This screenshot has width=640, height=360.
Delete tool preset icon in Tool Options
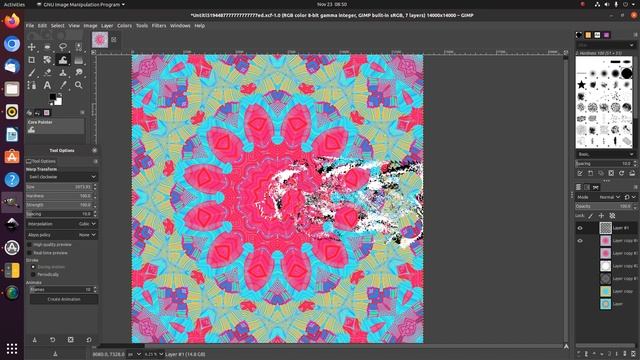(71, 340)
